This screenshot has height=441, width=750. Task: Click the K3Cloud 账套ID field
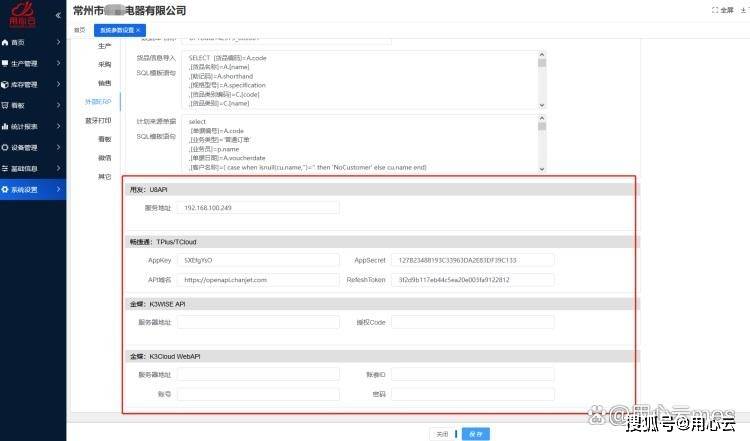[473, 375]
